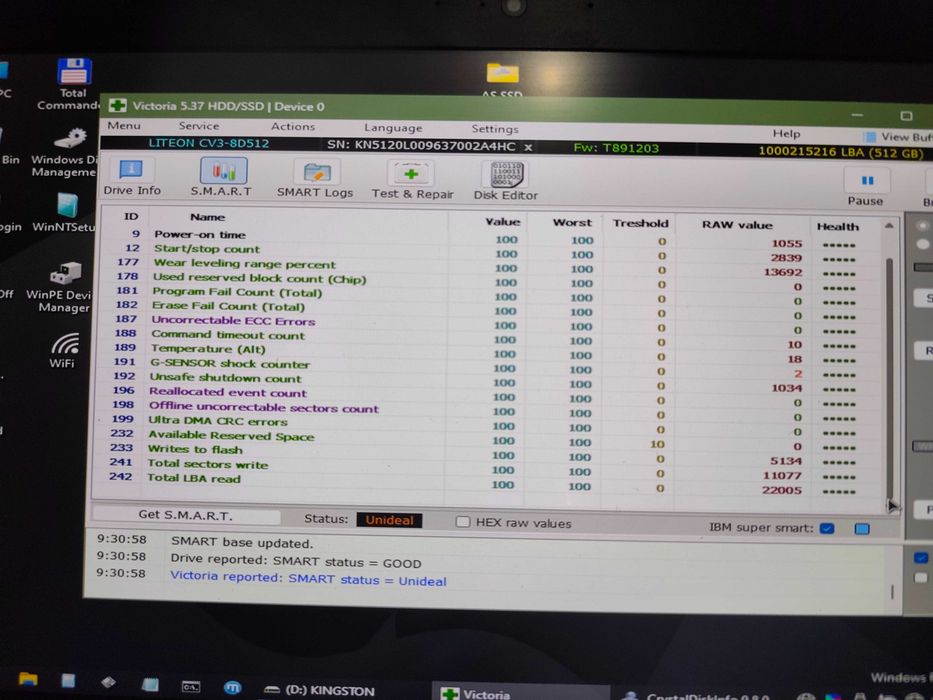Switch to CrystalDiskInfo in the taskbar

coord(696,696)
